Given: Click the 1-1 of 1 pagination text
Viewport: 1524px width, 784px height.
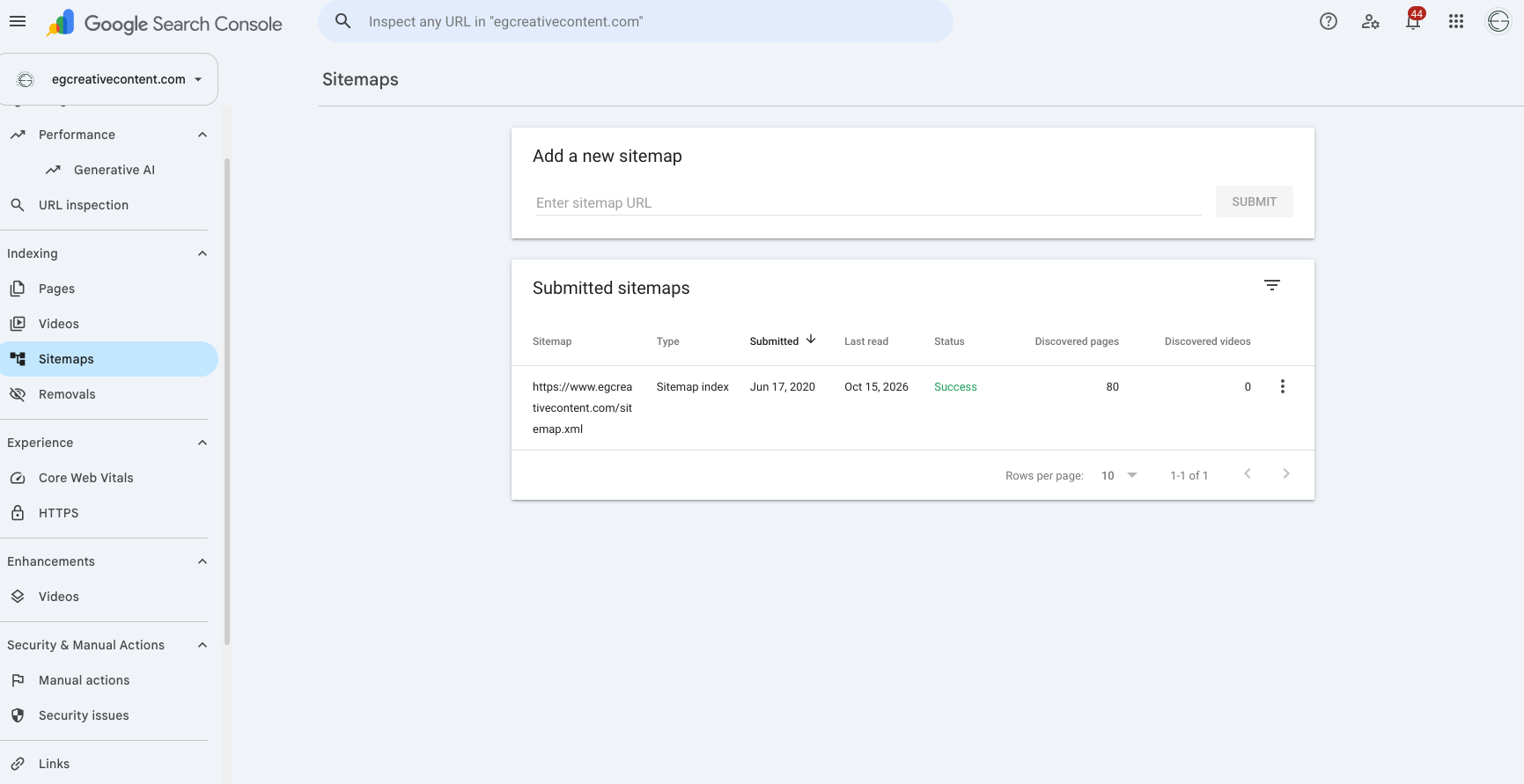Looking at the screenshot, I should 1189,475.
